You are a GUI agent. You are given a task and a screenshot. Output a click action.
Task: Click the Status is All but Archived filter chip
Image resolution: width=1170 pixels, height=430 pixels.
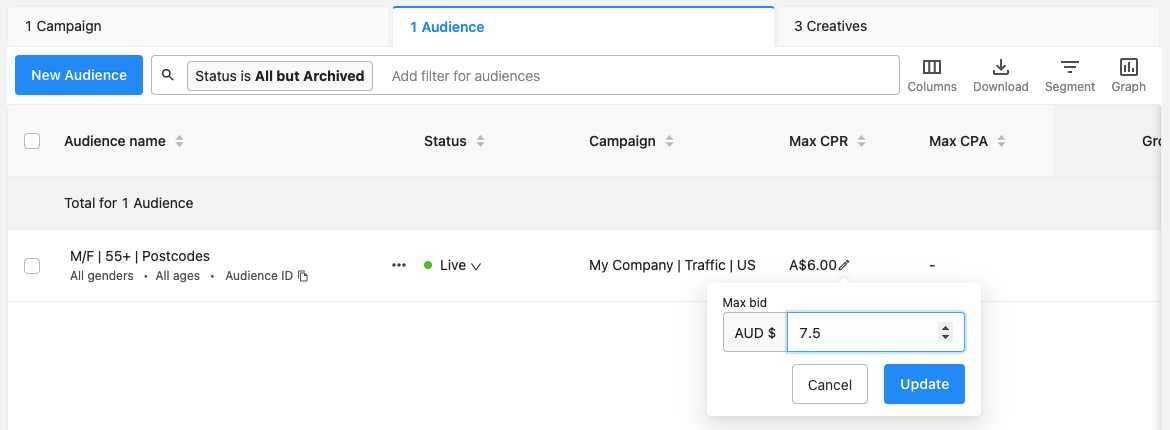[280, 75]
